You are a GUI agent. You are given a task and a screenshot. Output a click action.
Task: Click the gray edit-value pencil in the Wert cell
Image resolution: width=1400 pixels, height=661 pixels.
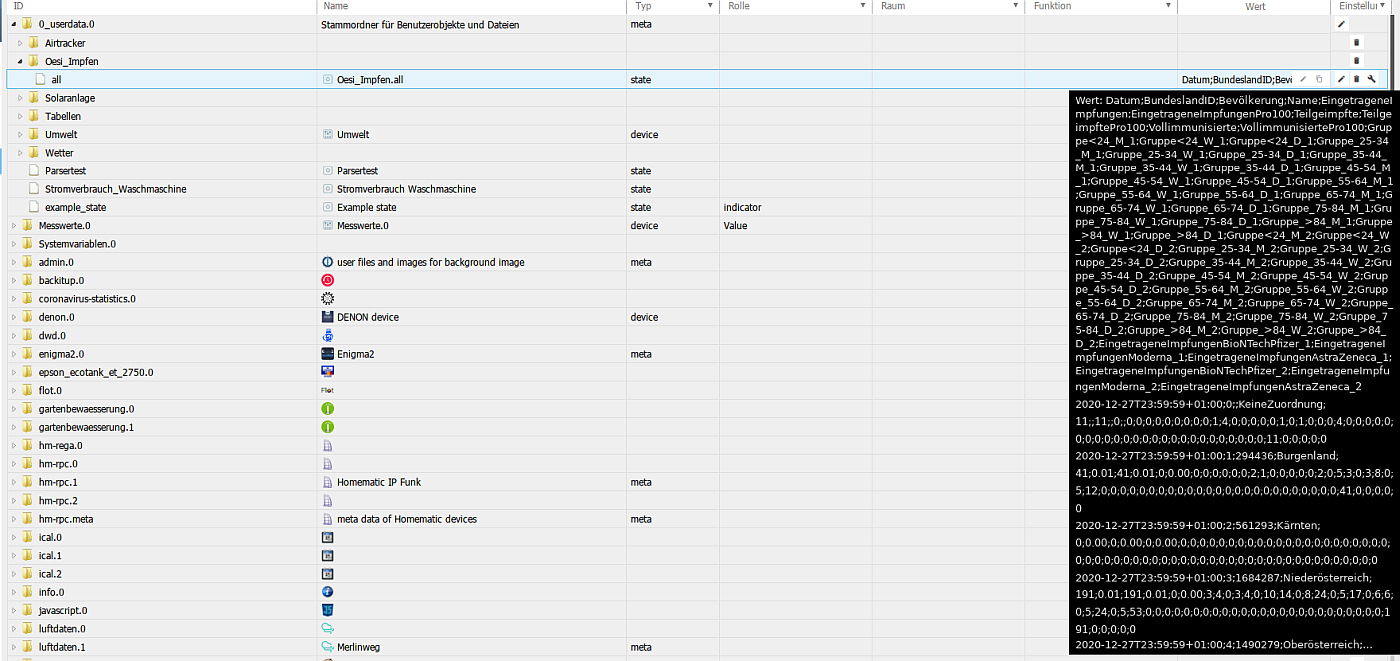click(1304, 79)
